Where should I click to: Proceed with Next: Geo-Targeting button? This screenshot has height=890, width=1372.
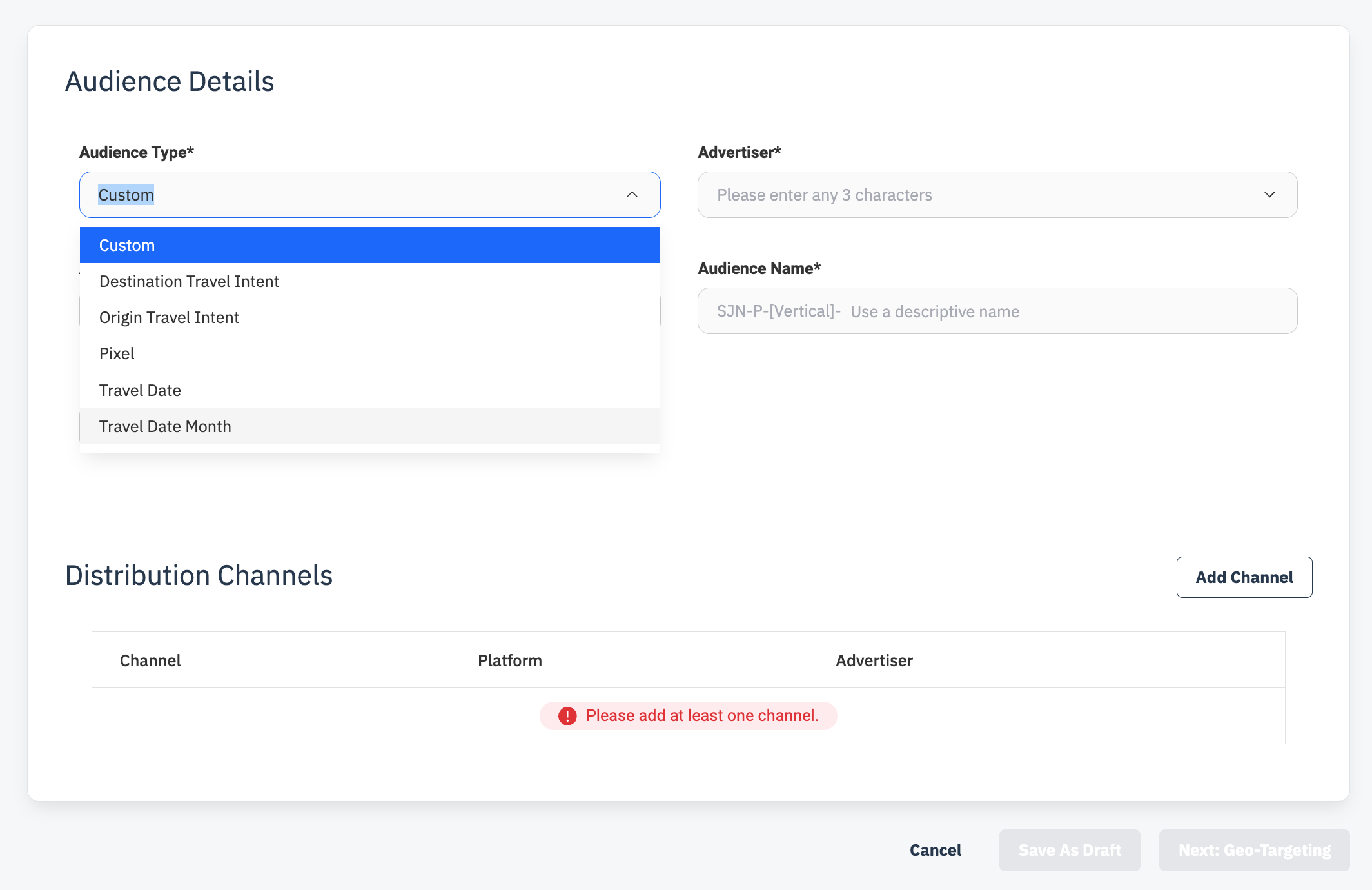tap(1254, 850)
